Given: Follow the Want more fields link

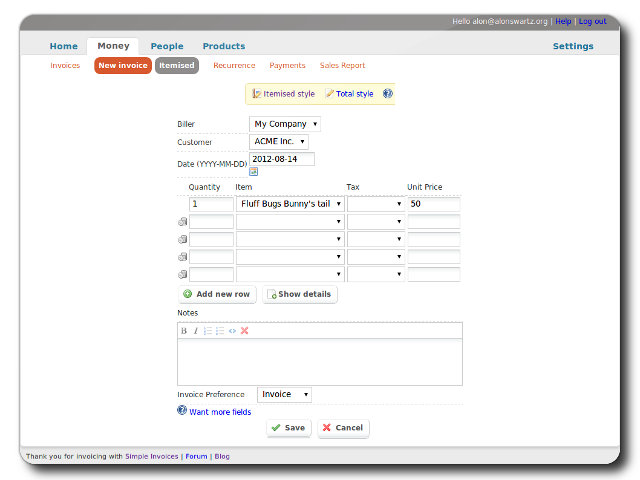Looking at the screenshot, I should [x=220, y=412].
